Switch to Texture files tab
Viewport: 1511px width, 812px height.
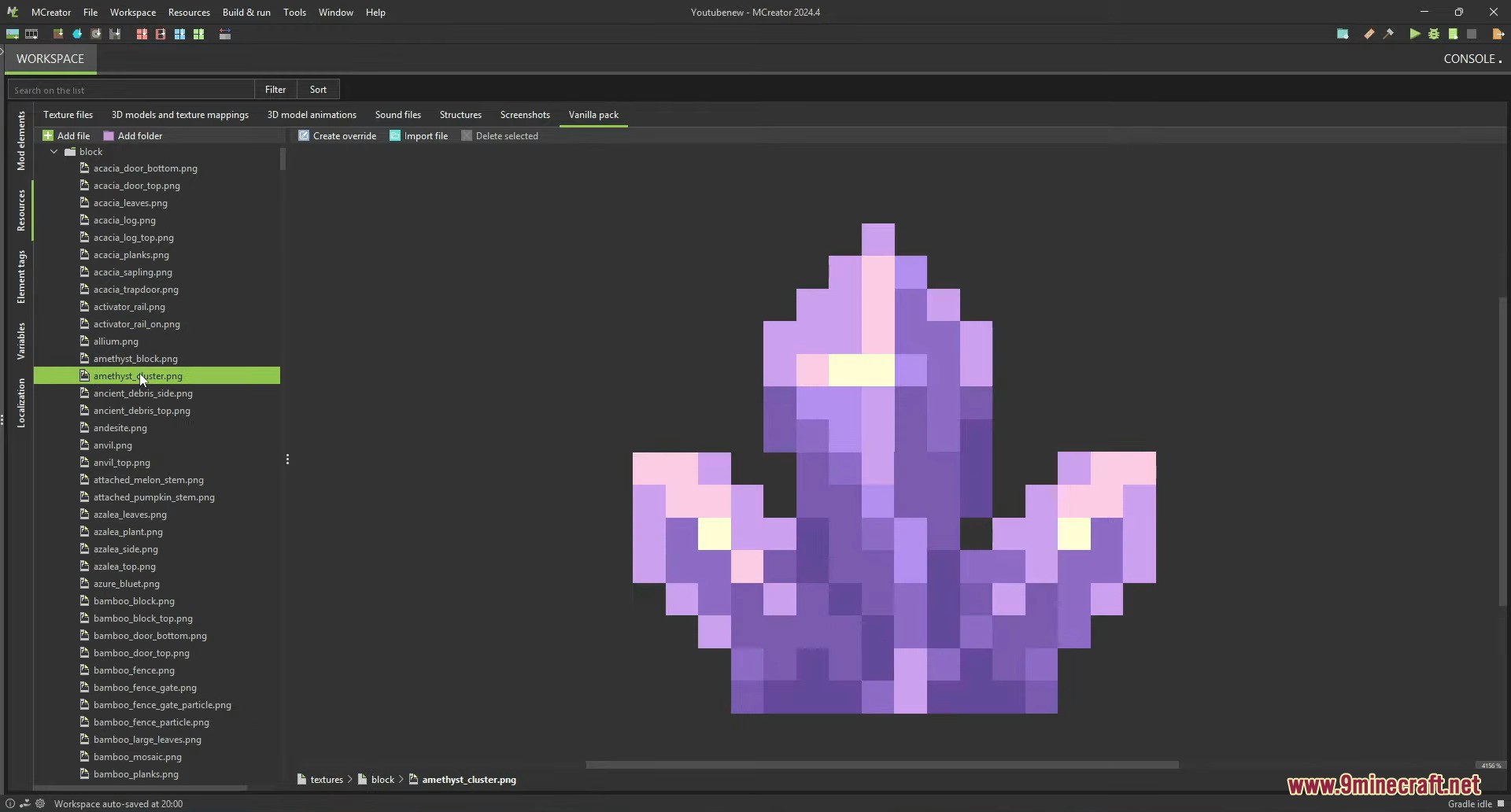click(68, 115)
